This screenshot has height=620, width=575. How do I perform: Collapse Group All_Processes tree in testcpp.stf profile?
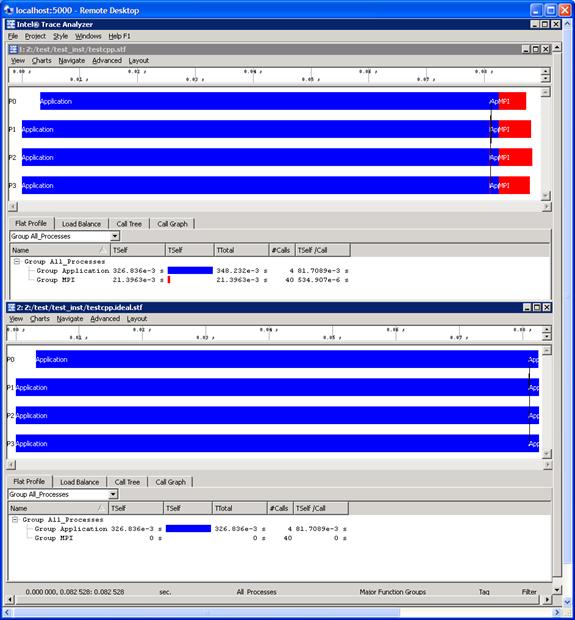pos(17,262)
